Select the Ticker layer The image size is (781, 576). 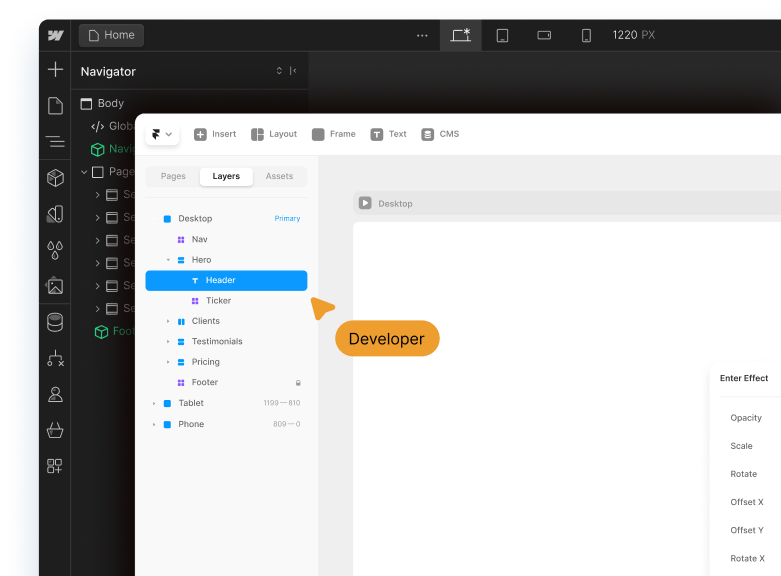point(219,301)
